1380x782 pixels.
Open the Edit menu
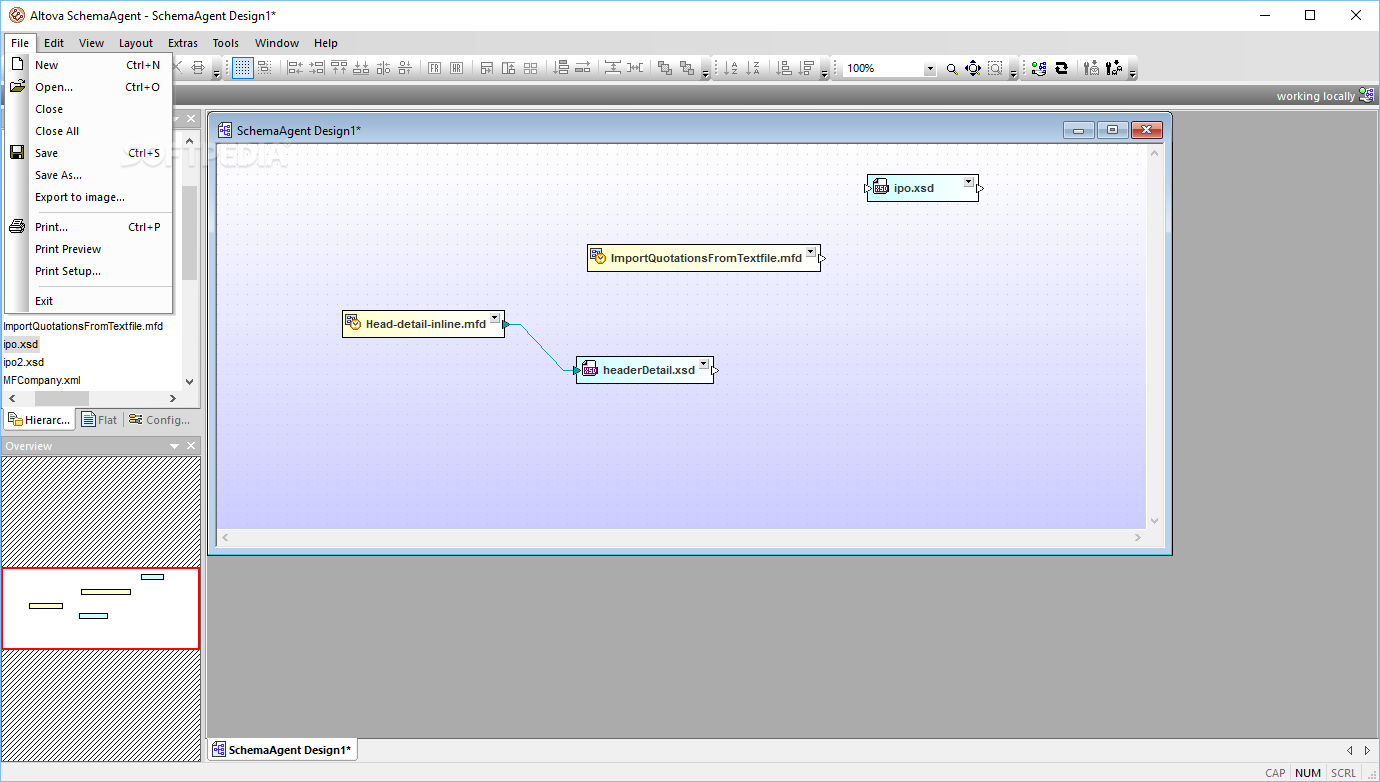[54, 43]
